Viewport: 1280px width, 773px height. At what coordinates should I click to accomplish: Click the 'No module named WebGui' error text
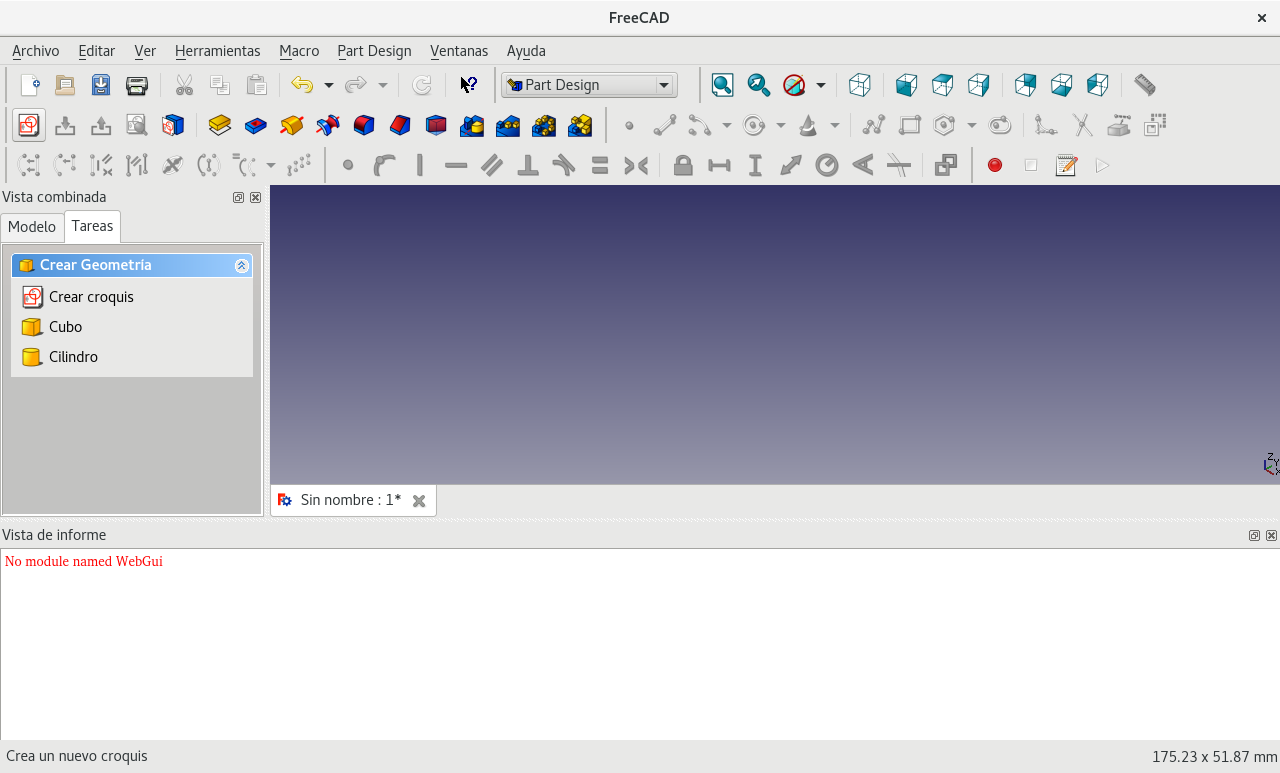click(x=84, y=562)
